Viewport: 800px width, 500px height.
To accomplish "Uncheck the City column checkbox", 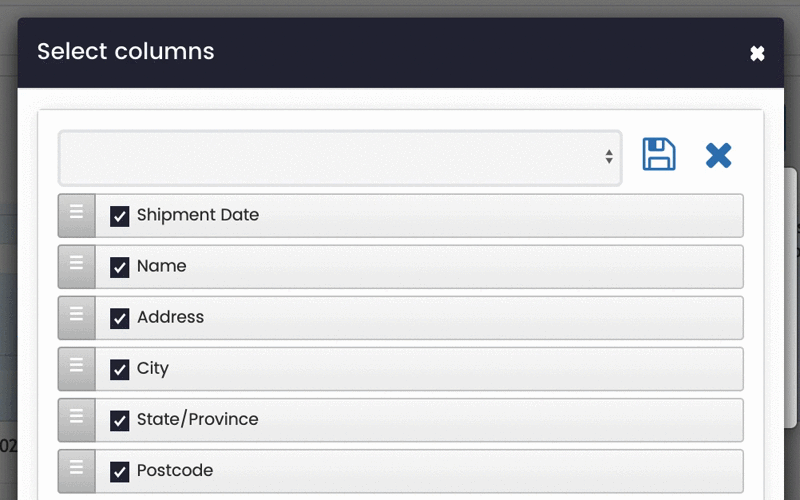I will [120, 369].
